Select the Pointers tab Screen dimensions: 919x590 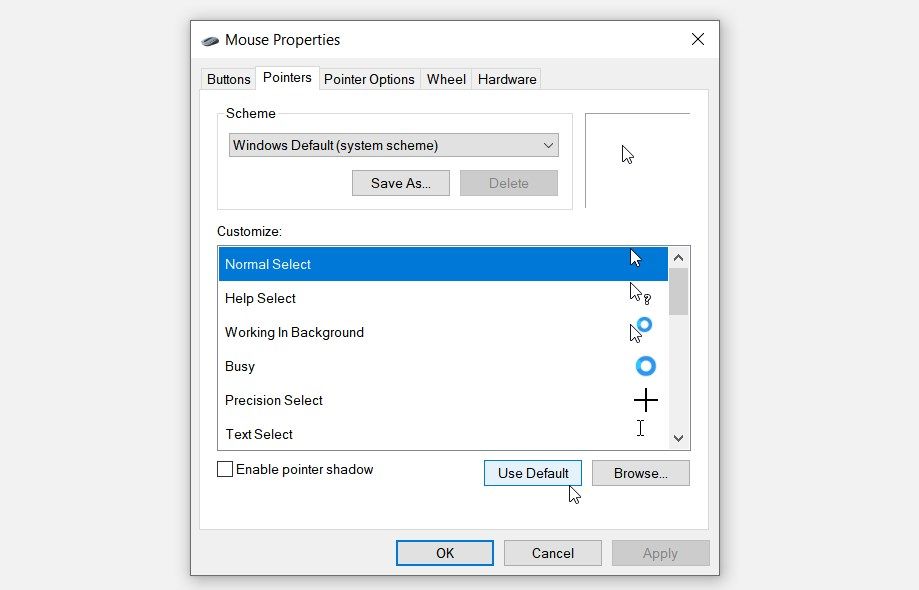tap(287, 77)
